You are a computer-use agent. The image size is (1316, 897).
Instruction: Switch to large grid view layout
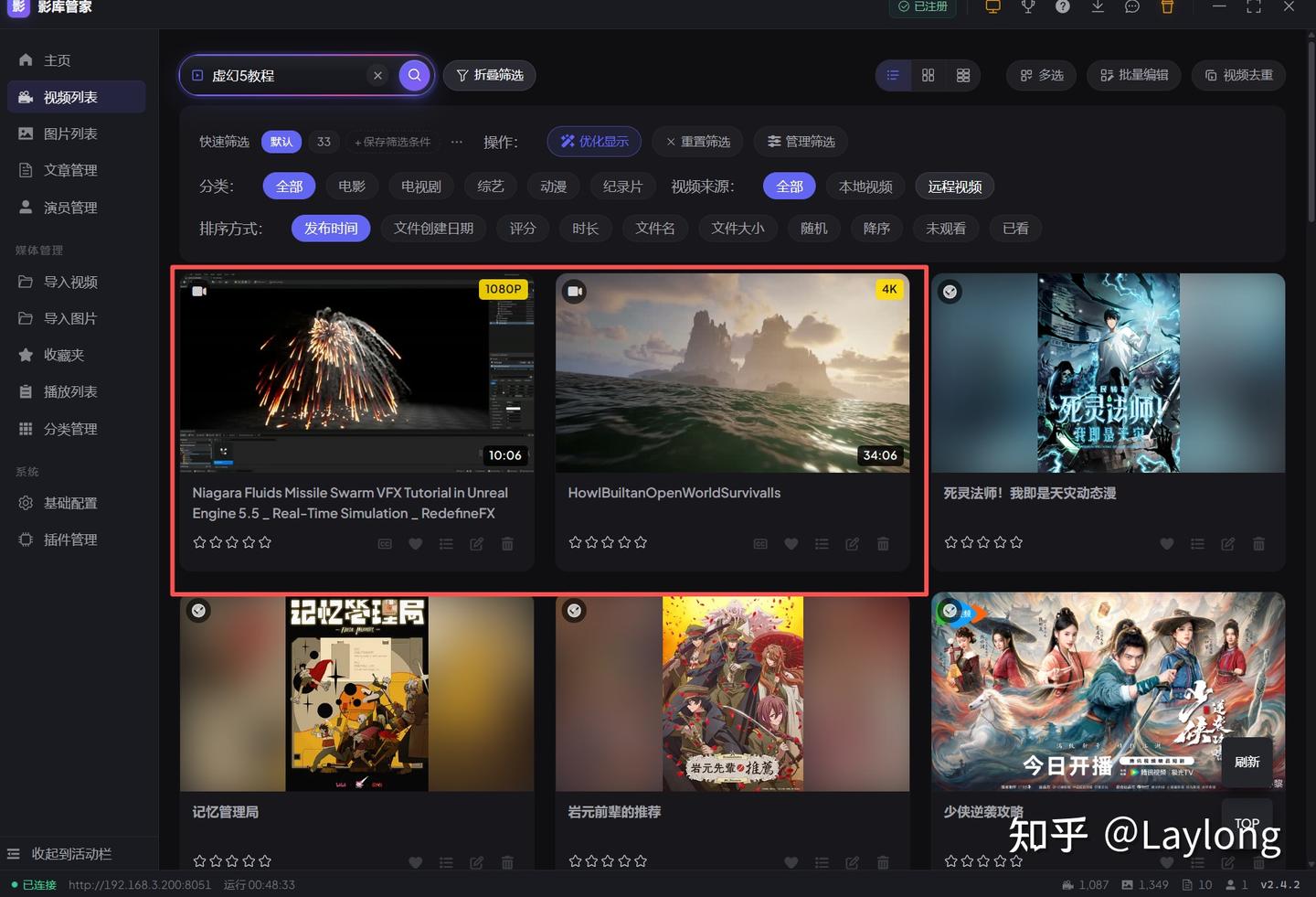coord(963,75)
